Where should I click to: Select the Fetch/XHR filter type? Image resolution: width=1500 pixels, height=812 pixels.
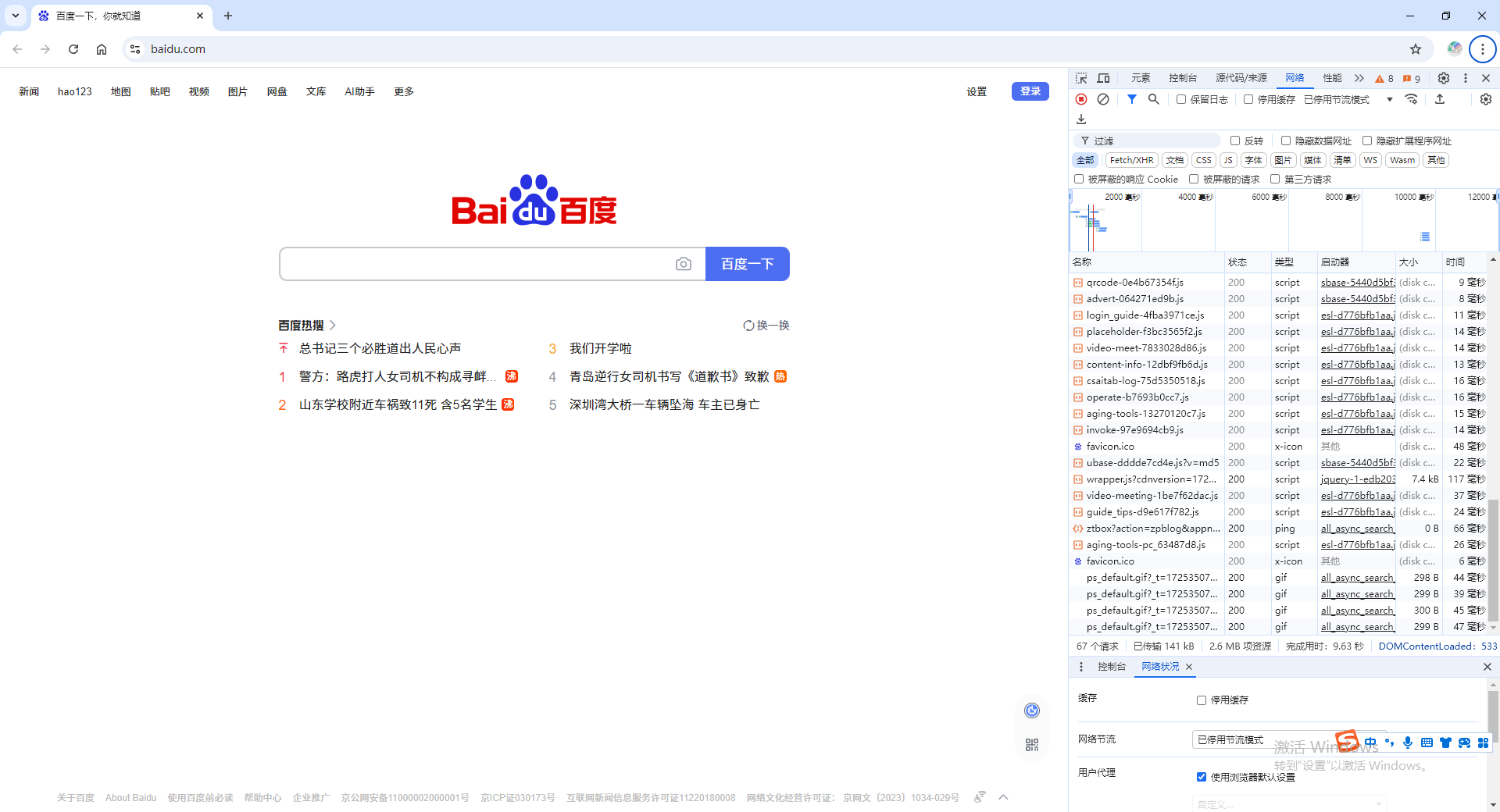1131,160
